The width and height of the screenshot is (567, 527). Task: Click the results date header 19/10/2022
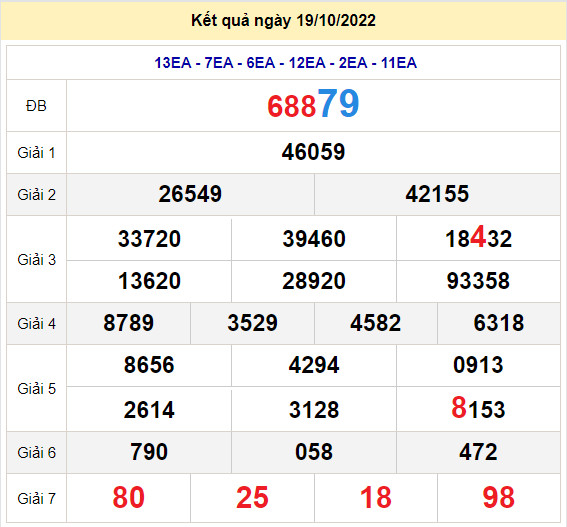tap(284, 21)
